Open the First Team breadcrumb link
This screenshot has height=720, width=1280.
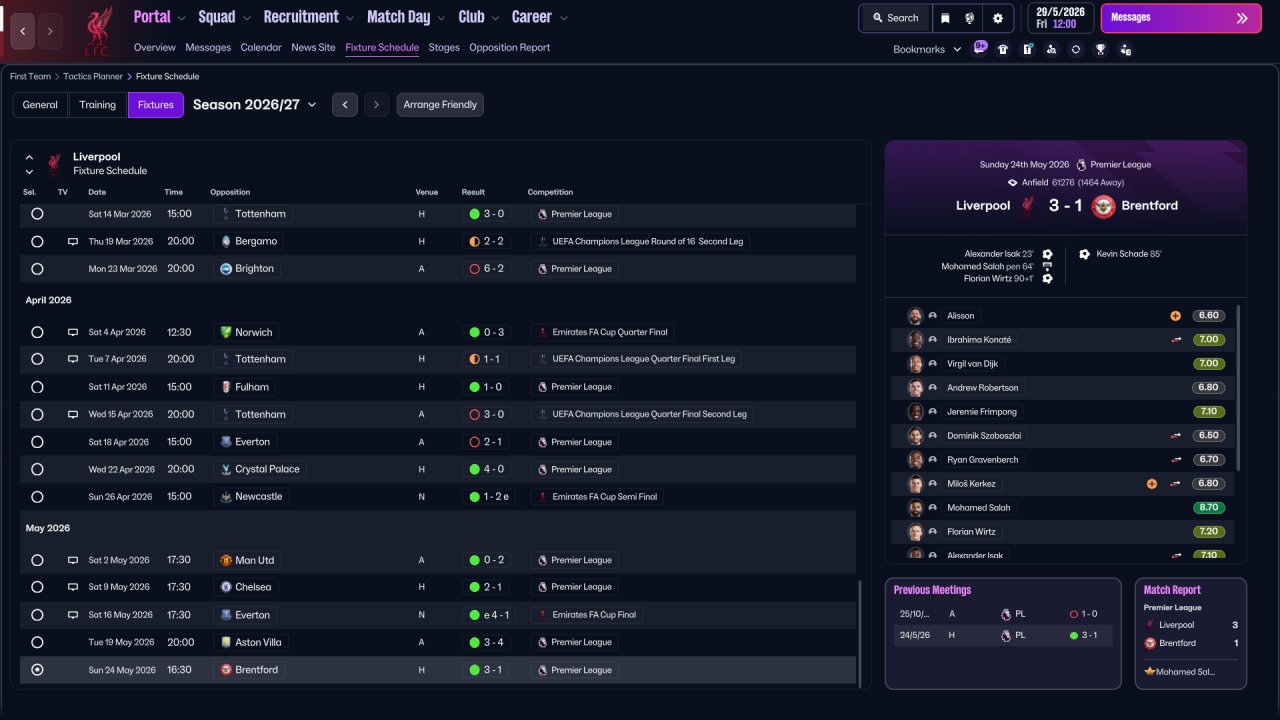pyautogui.click(x=30, y=76)
